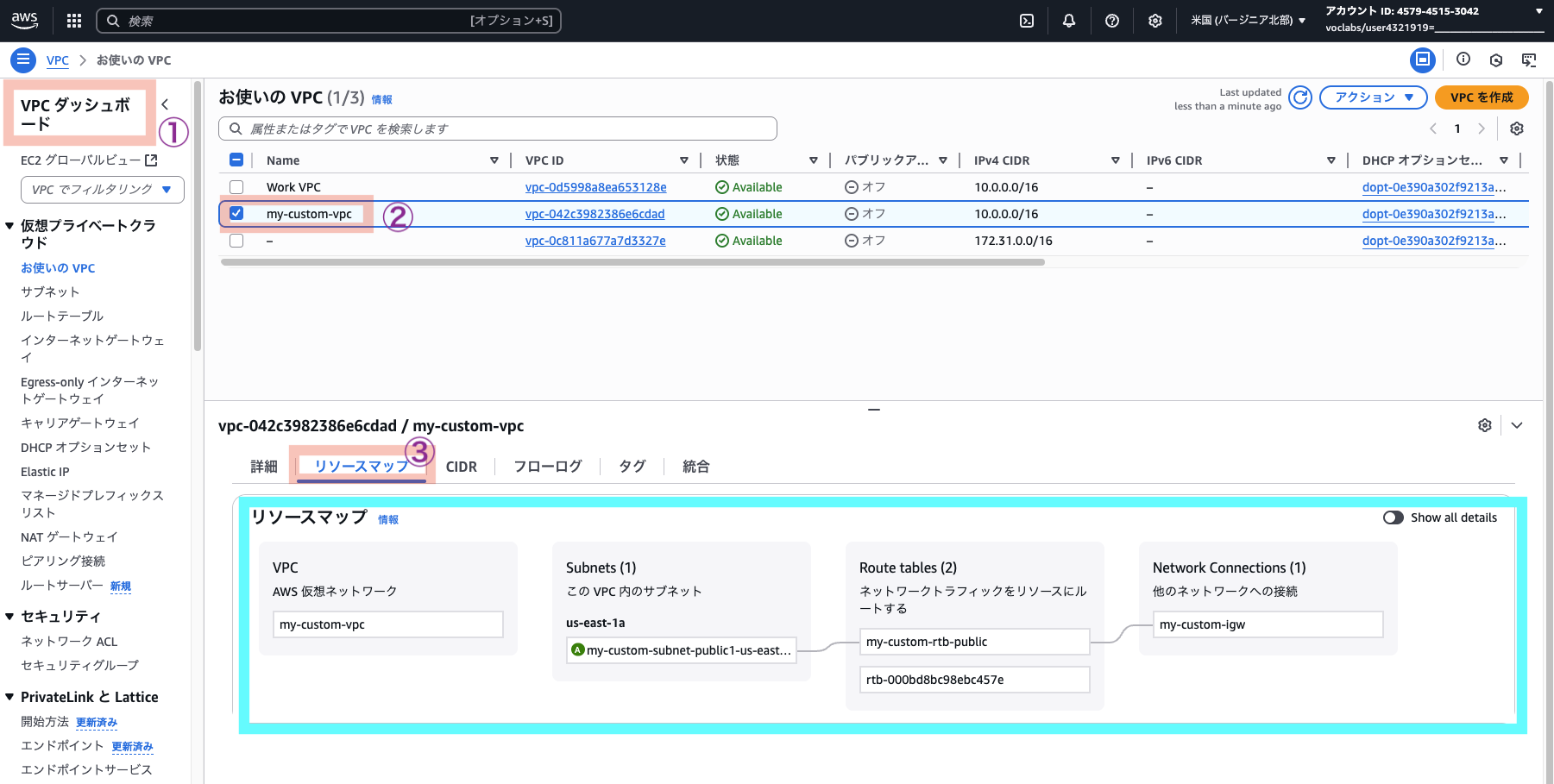
Task: Click the VPC を作成 button
Action: (1482, 97)
